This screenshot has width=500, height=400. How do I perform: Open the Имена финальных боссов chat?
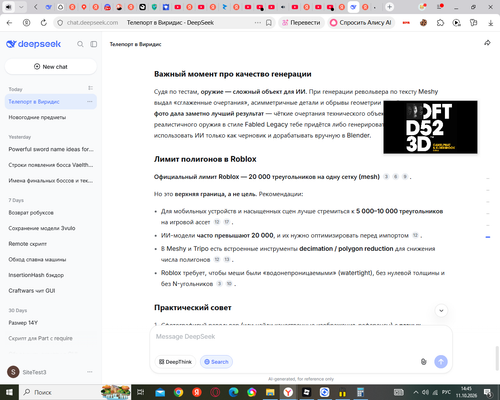click(51, 181)
